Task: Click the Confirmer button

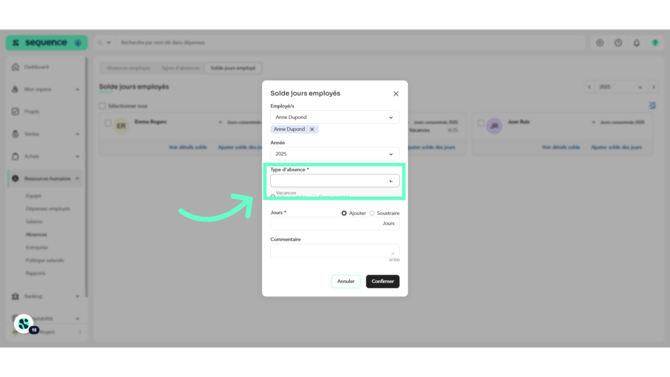Action: [382, 281]
